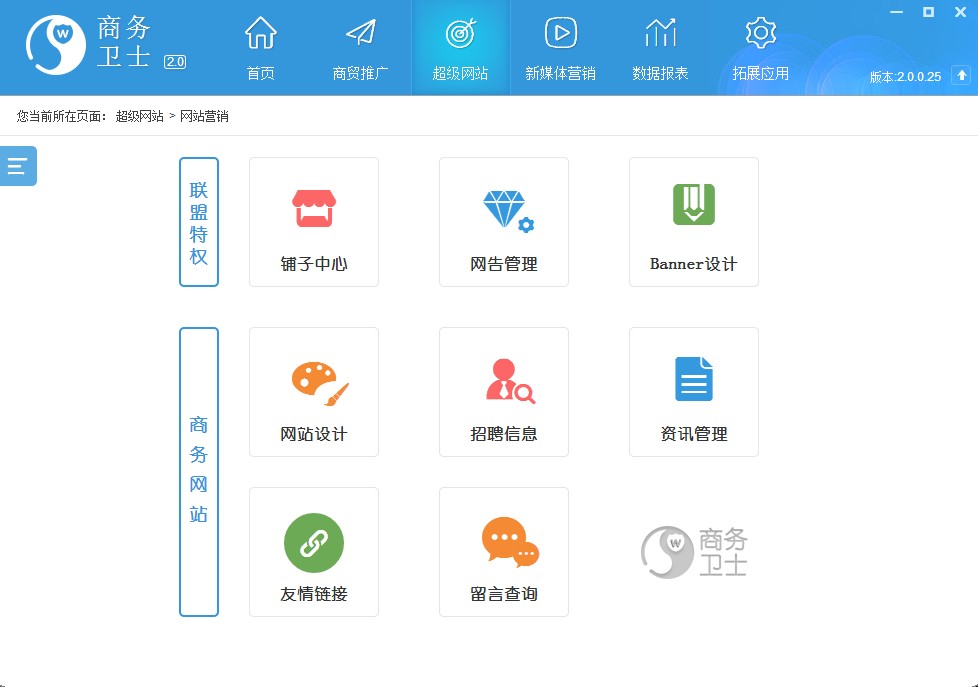Click the version update arrow icon

(x=961, y=75)
